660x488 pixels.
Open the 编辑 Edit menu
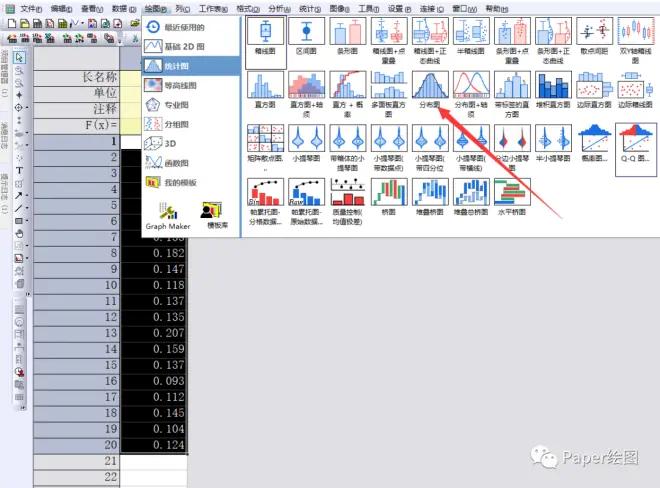click(x=61, y=8)
